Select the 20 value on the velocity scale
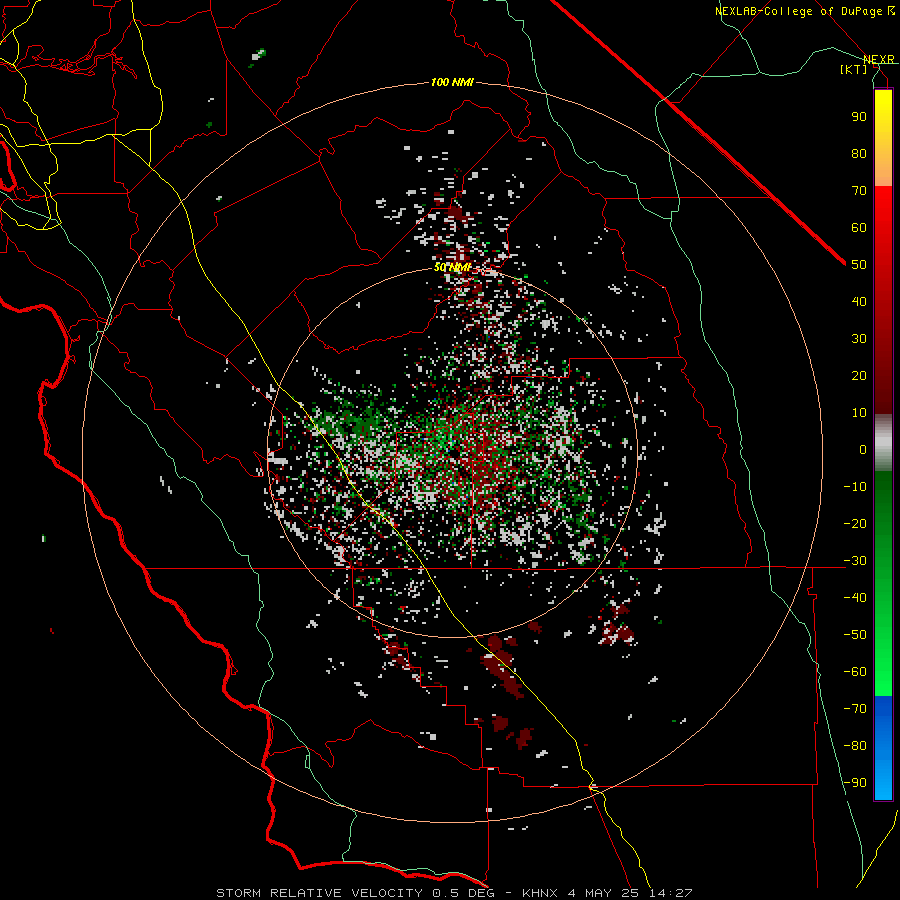 (859, 375)
